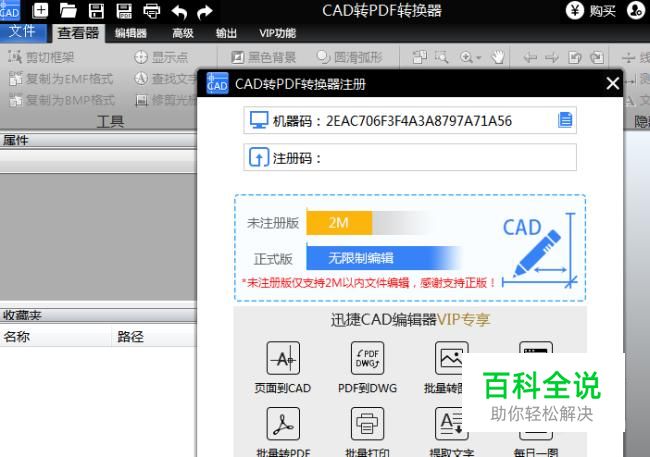Click the 批量转PDF icon

coord(283,423)
